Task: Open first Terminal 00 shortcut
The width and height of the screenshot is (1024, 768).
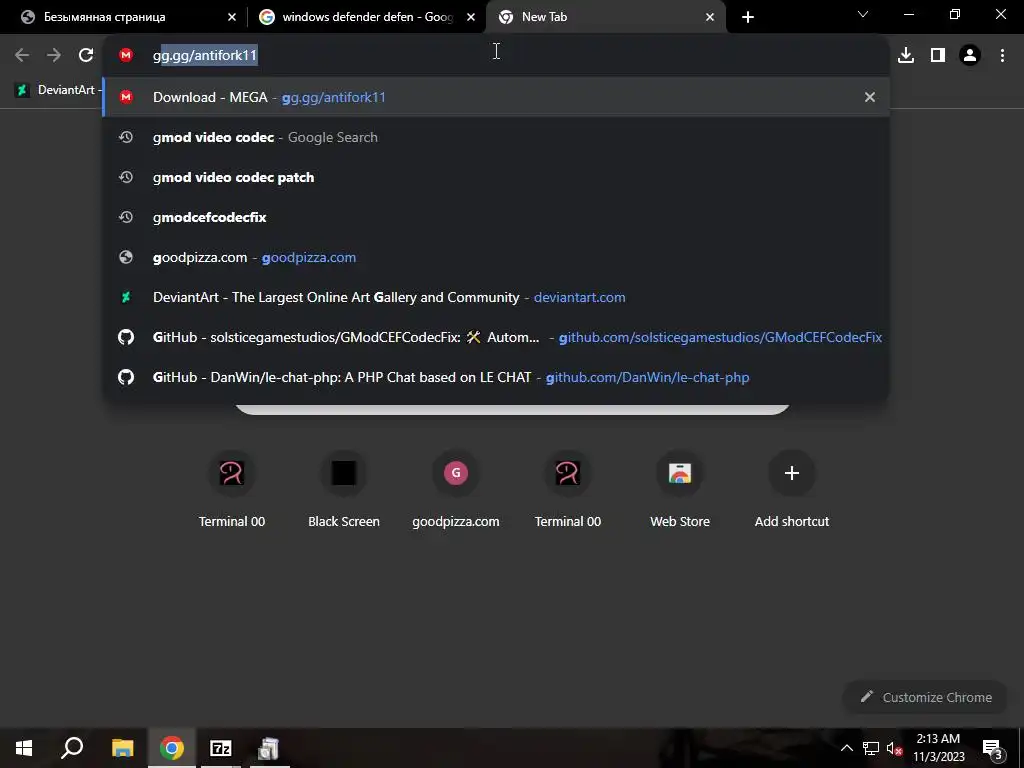Action: [x=232, y=490]
